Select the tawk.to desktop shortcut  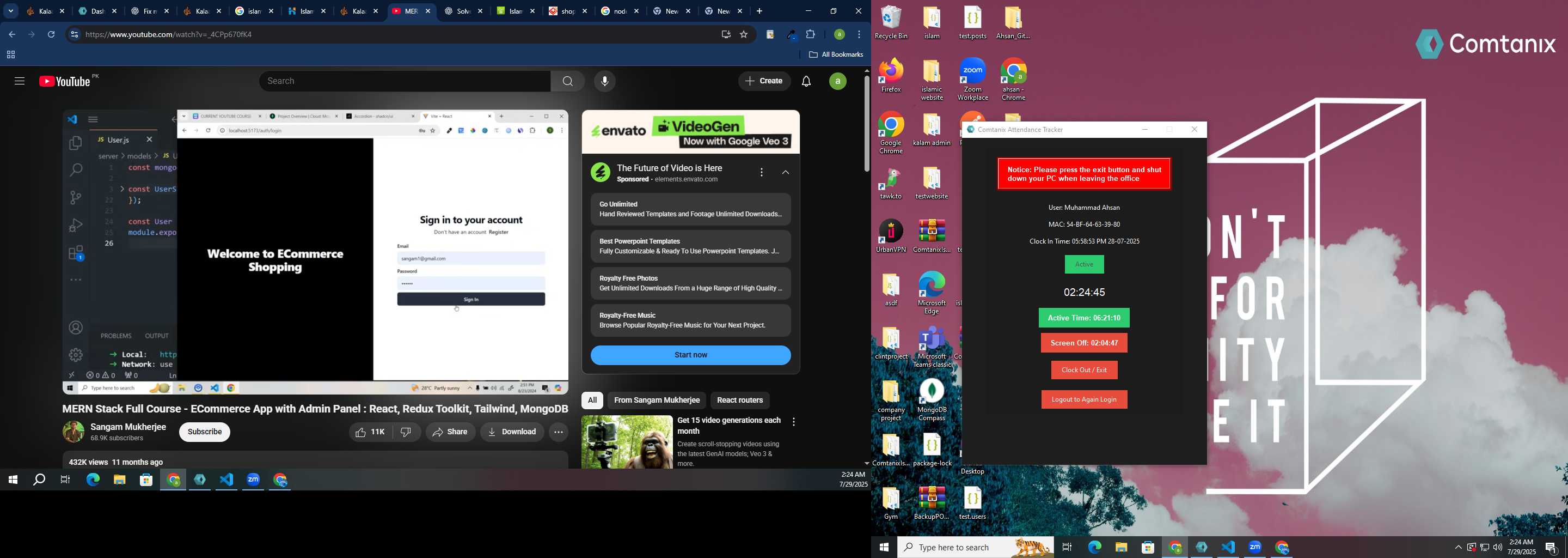pyautogui.click(x=891, y=184)
